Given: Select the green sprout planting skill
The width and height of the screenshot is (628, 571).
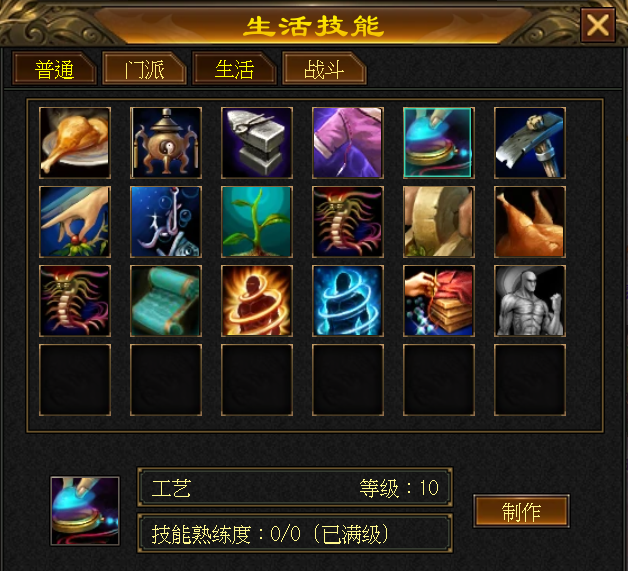Looking at the screenshot, I should 257,221.
